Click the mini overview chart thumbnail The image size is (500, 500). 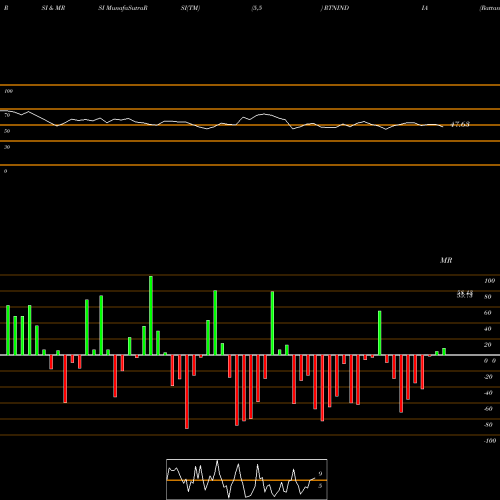coord(247,479)
